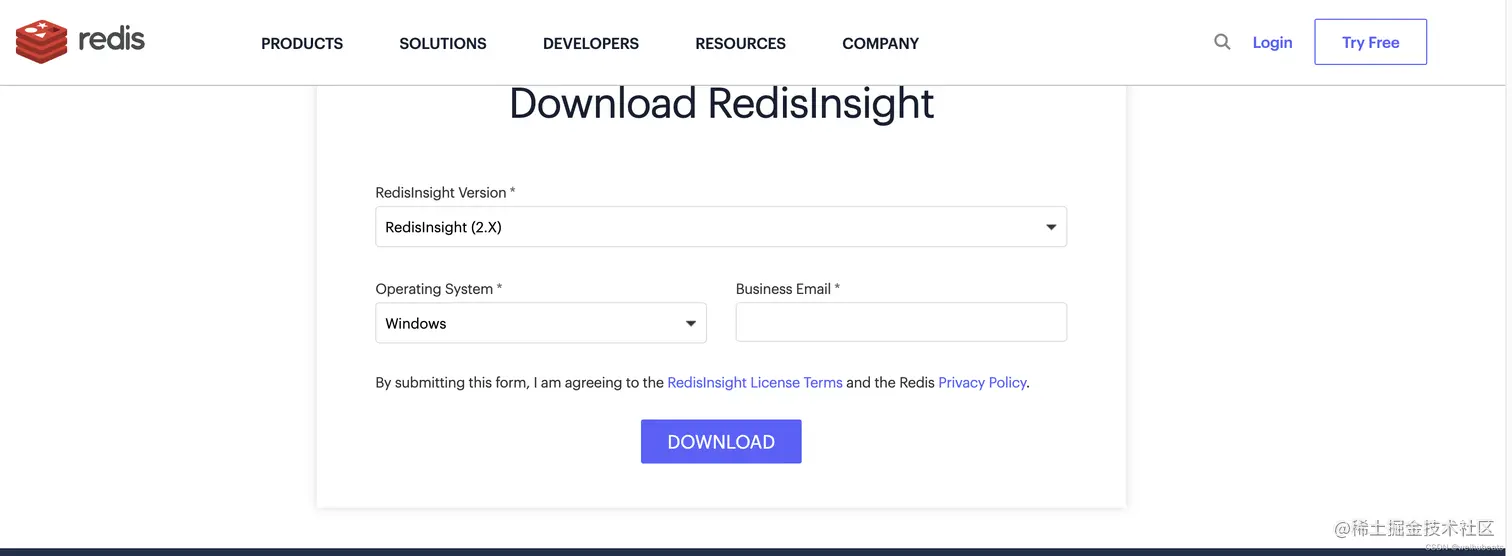Click the Operating System label
Screen dimensions: 1512x556
coord(439,289)
